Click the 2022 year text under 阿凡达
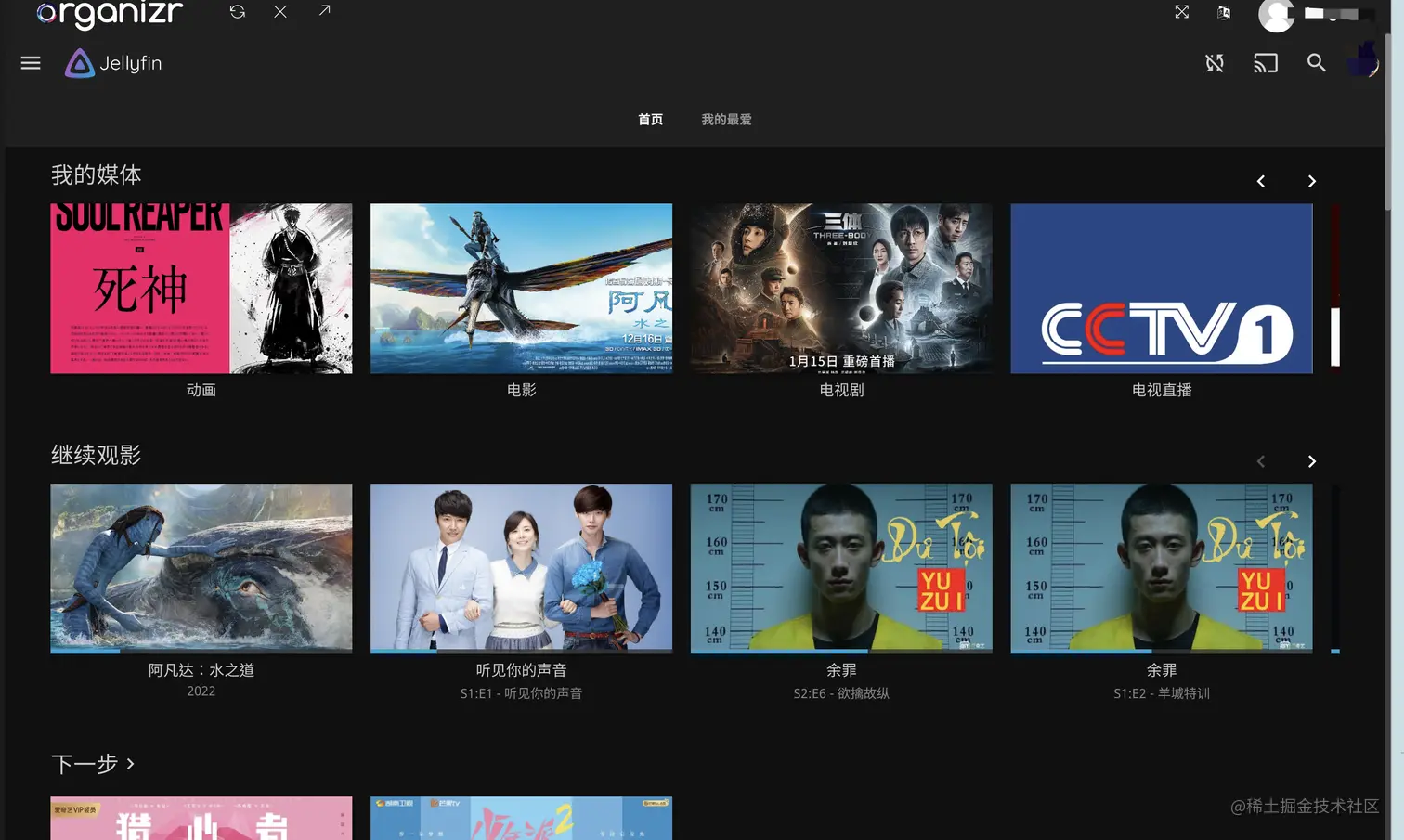 point(201,691)
